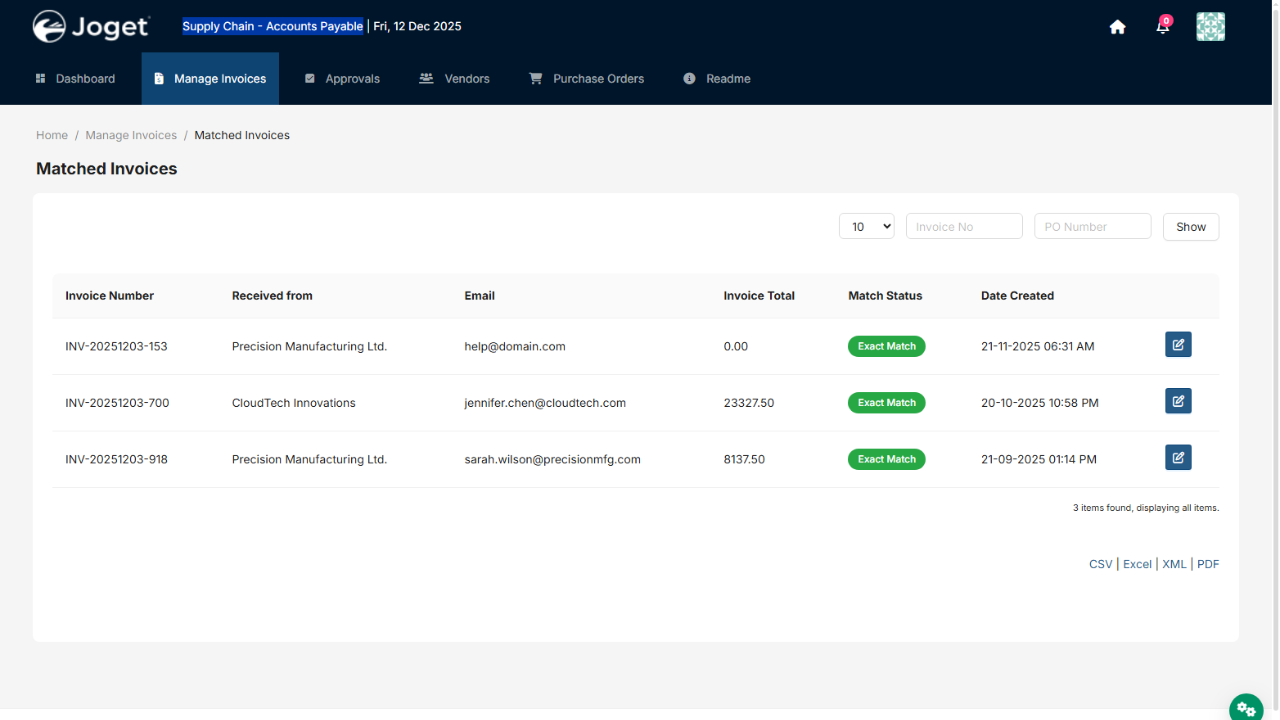Click the Joget logo
The height and width of the screenshot is (720, 1280).
(x=91, y=27)
